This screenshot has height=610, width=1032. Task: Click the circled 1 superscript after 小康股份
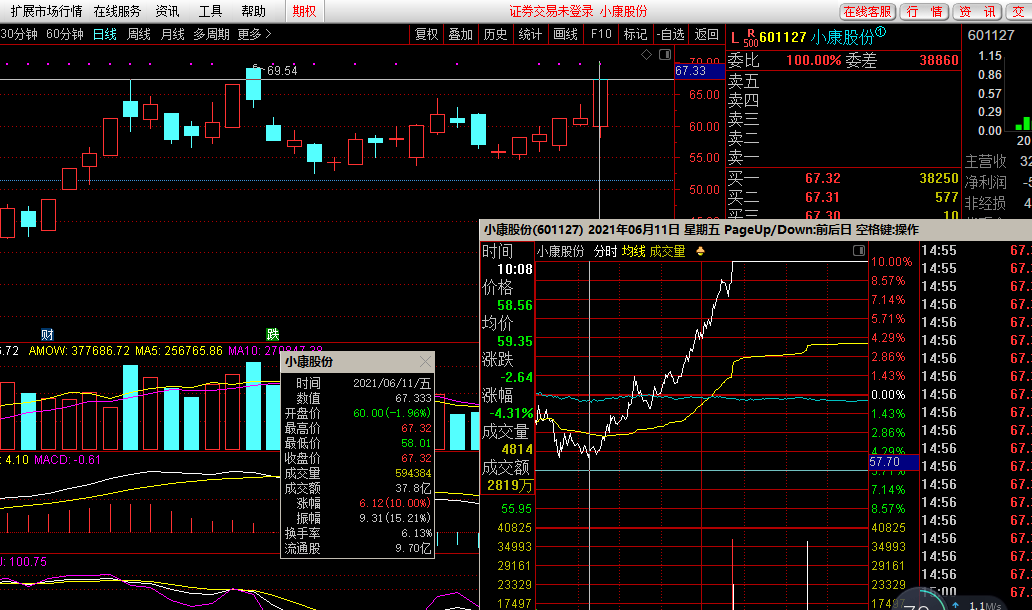pyautogui.click(x=881, y=32)
